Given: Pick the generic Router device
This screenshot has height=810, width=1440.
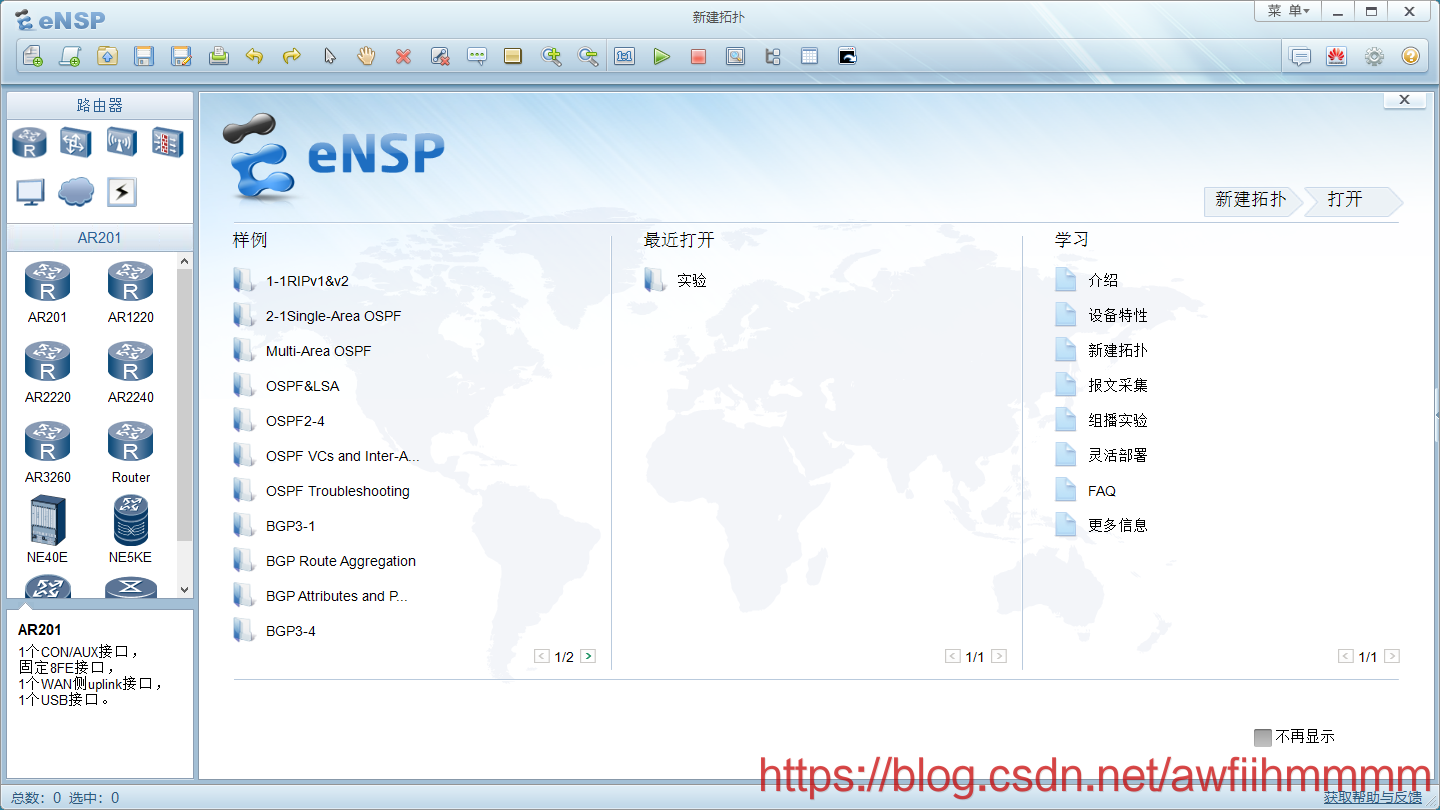Looking at the screenshot, I should click(131, 452).
